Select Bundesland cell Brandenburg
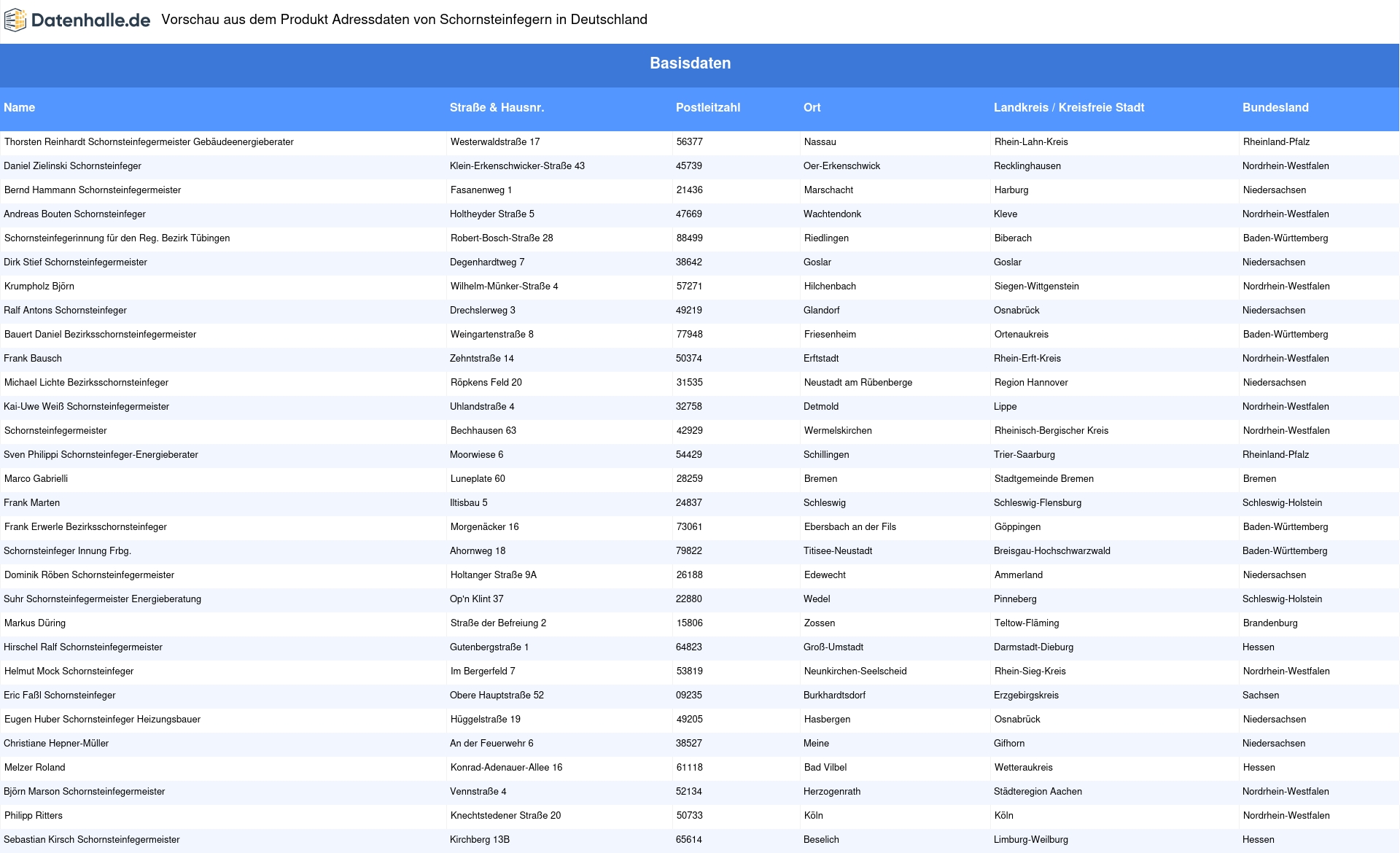Image resolution: width=1400 pixels, height=853 pixels. pos(1270,623)
